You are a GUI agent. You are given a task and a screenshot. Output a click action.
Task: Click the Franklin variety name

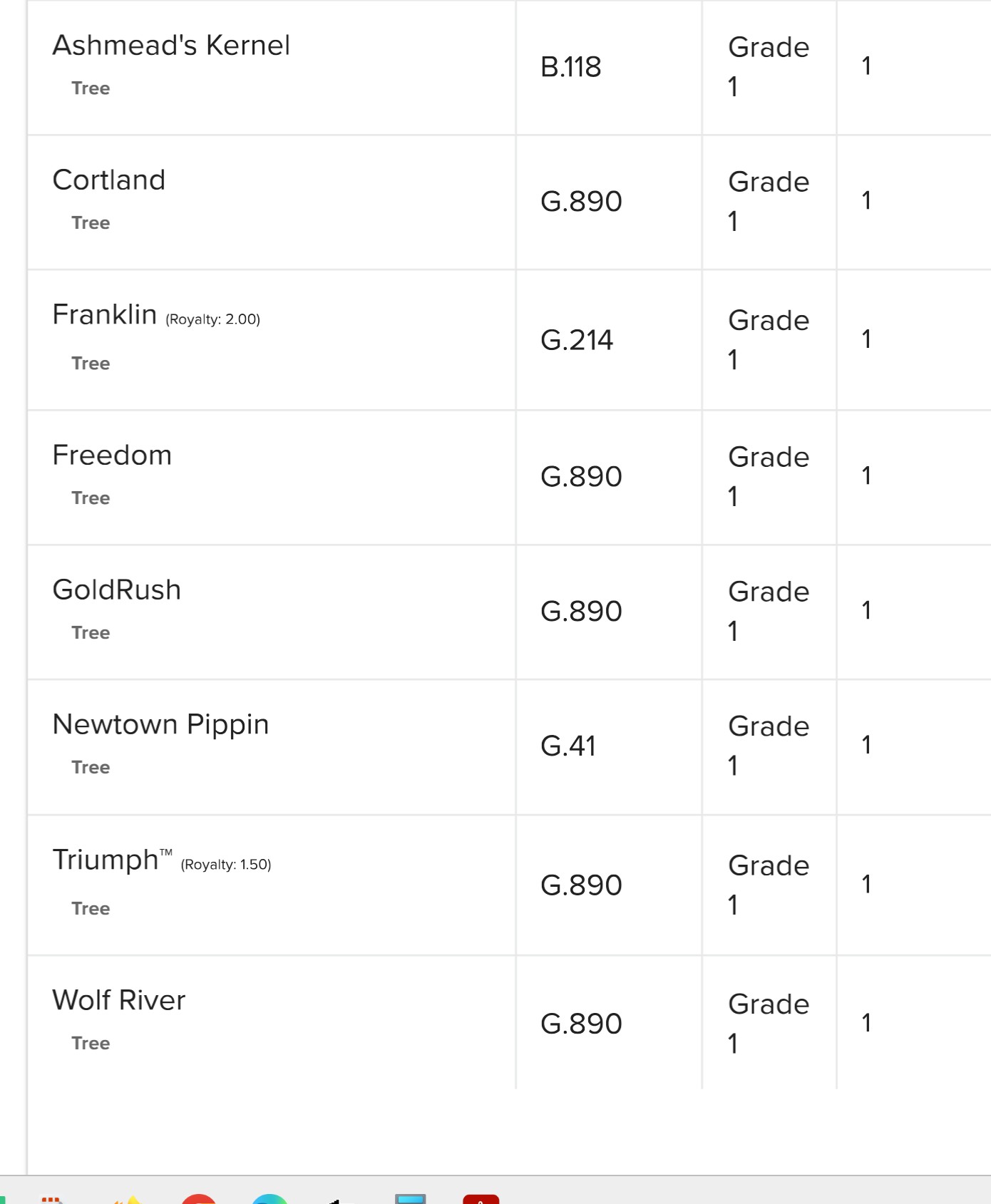(x=105, y=314)
